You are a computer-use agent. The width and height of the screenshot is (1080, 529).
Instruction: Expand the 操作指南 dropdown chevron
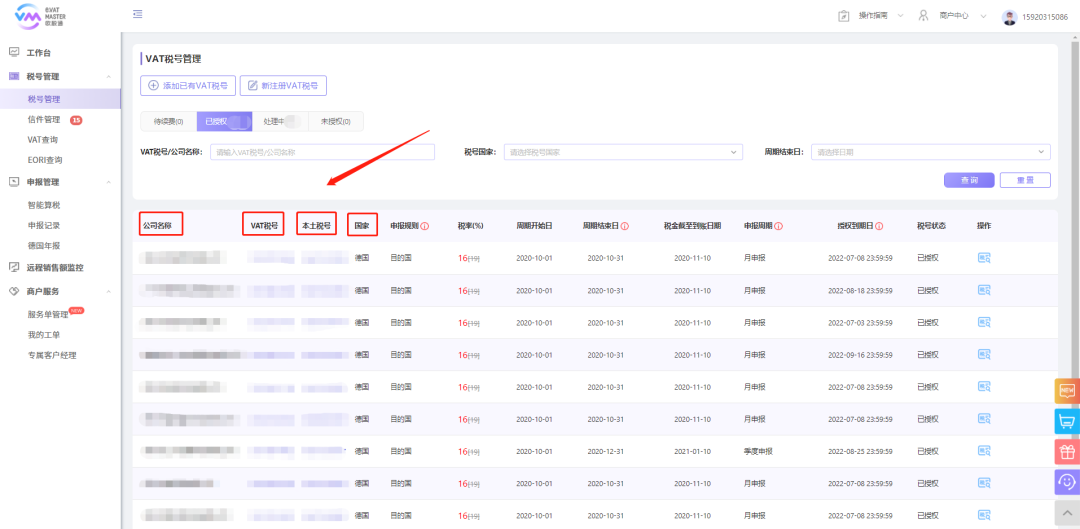tap(900, 15)
